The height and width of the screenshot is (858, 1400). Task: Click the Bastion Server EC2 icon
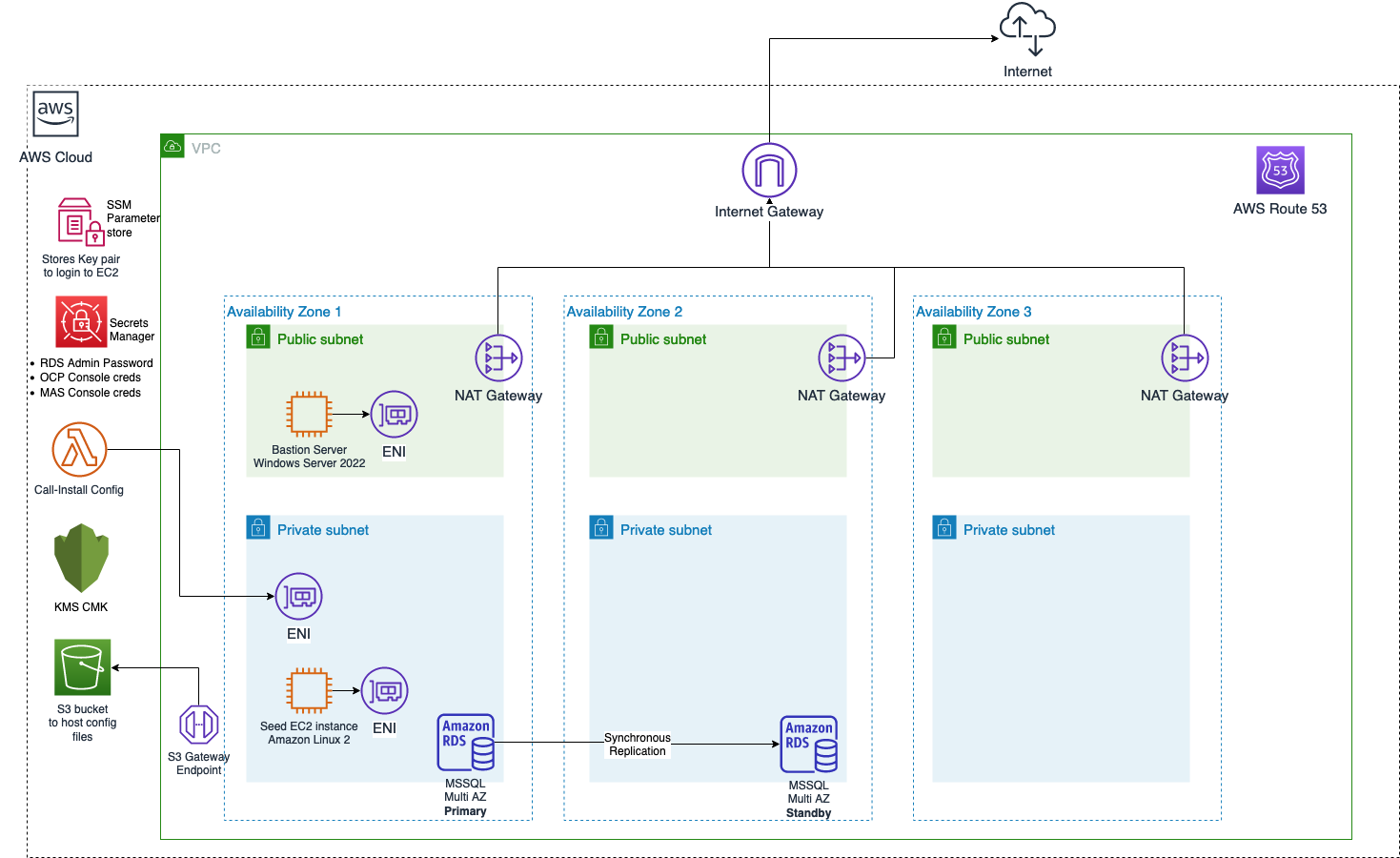(x=309, y=415)
